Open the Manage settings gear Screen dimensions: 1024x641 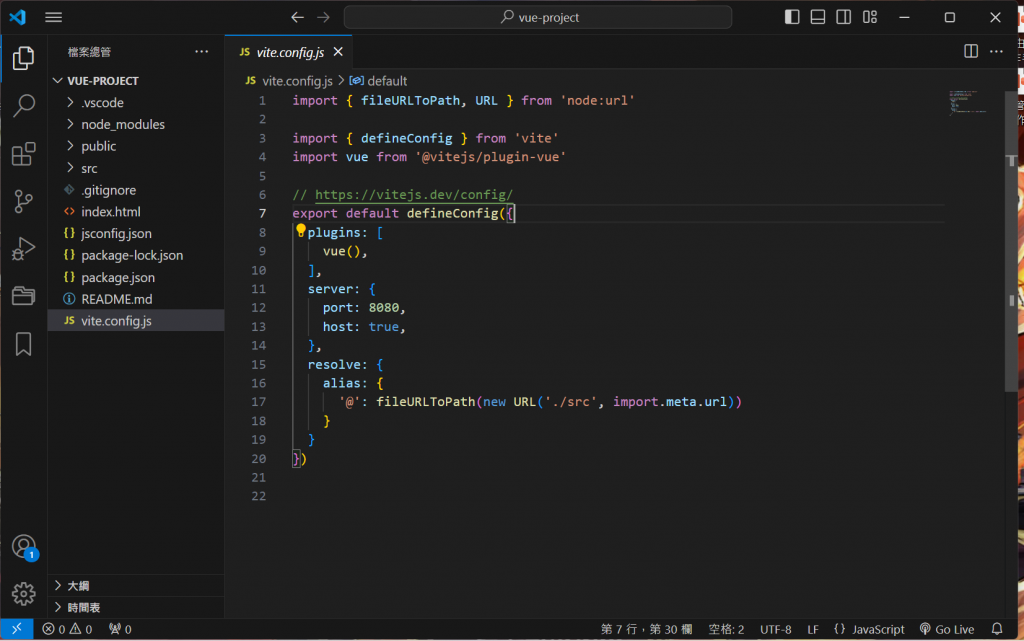pyautogui.click(x=23, y=592)
